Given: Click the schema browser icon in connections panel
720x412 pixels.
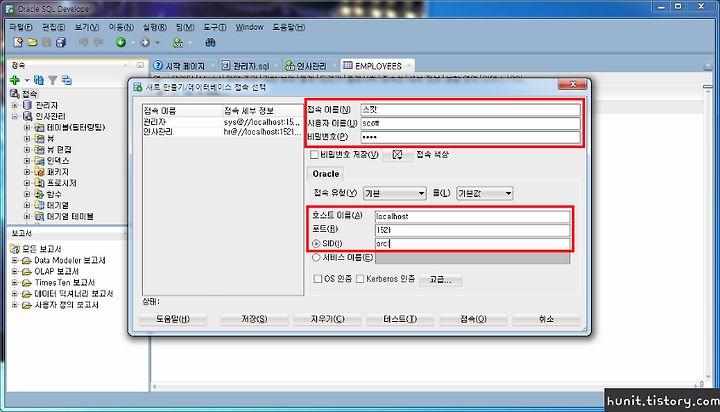Looking at the screenshot, I should coord(67,80).
